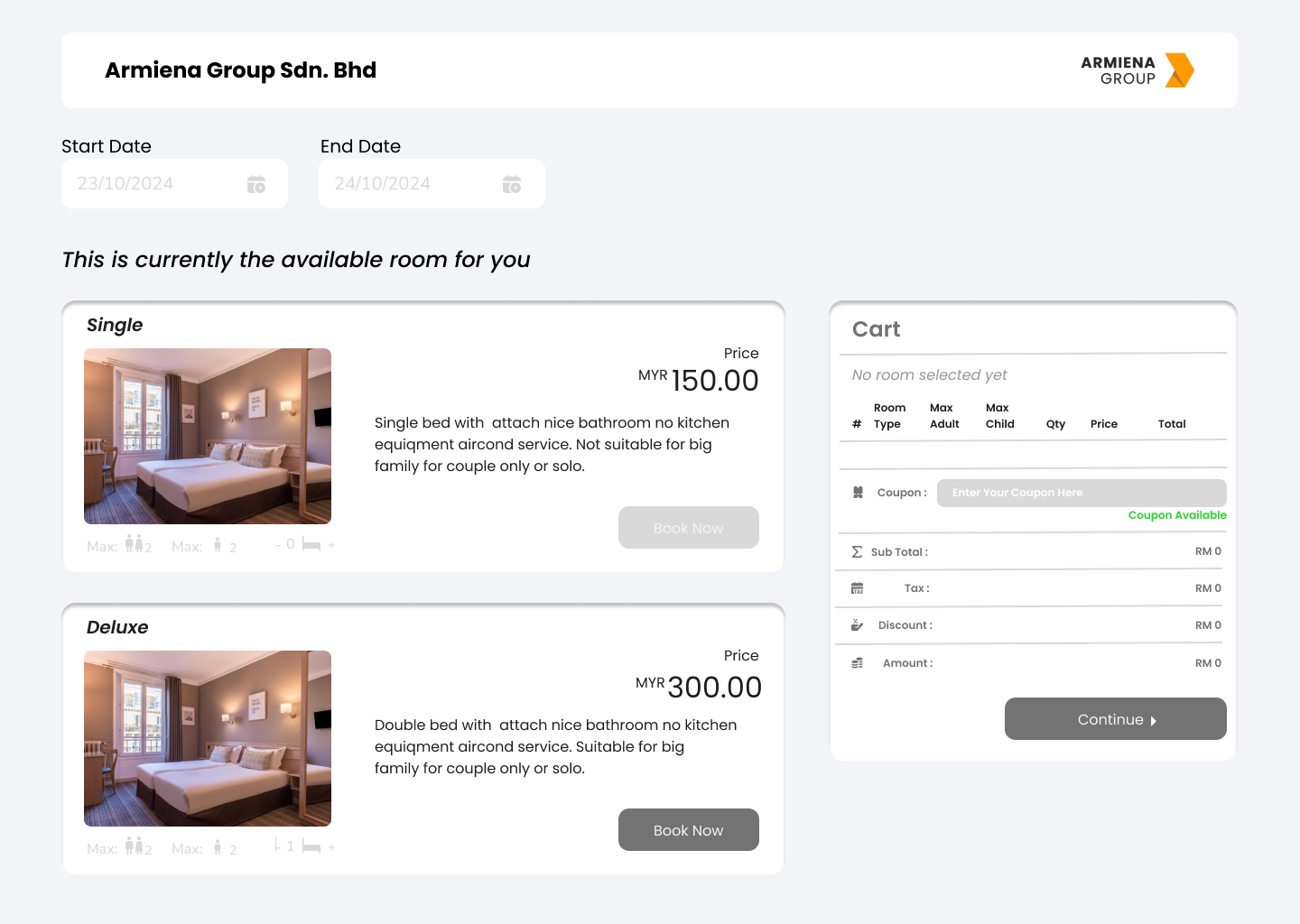
Task: Click the Discount percent-hand icon
Action: coord(857,625)
